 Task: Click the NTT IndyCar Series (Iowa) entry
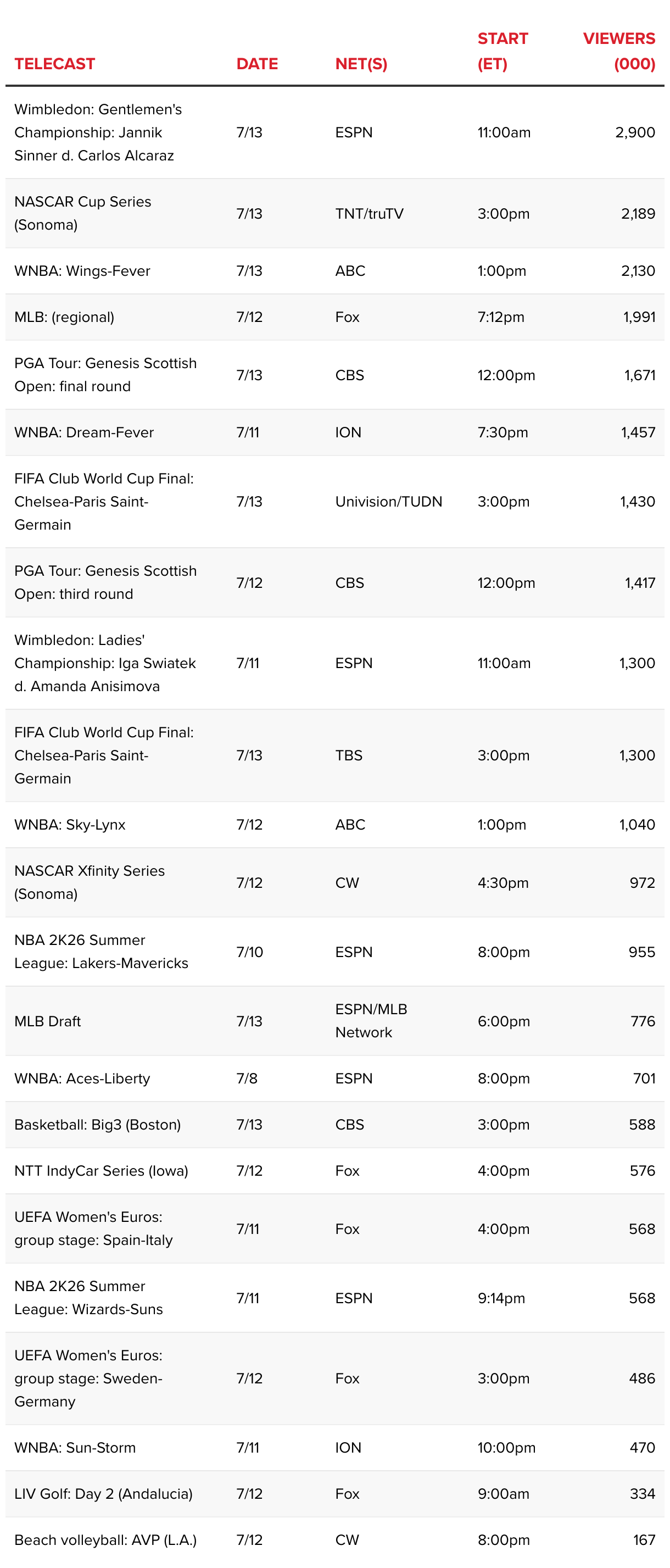pyautogui.click(x=101, y=1171)
